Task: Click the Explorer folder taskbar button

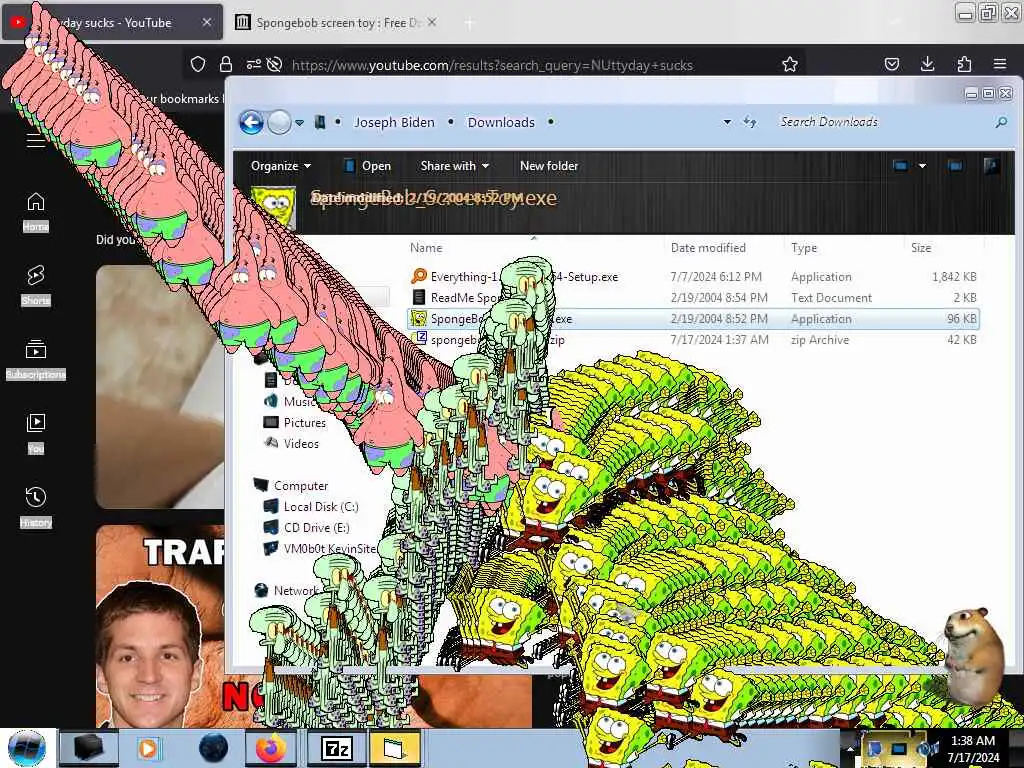Action: coord(395,748)
